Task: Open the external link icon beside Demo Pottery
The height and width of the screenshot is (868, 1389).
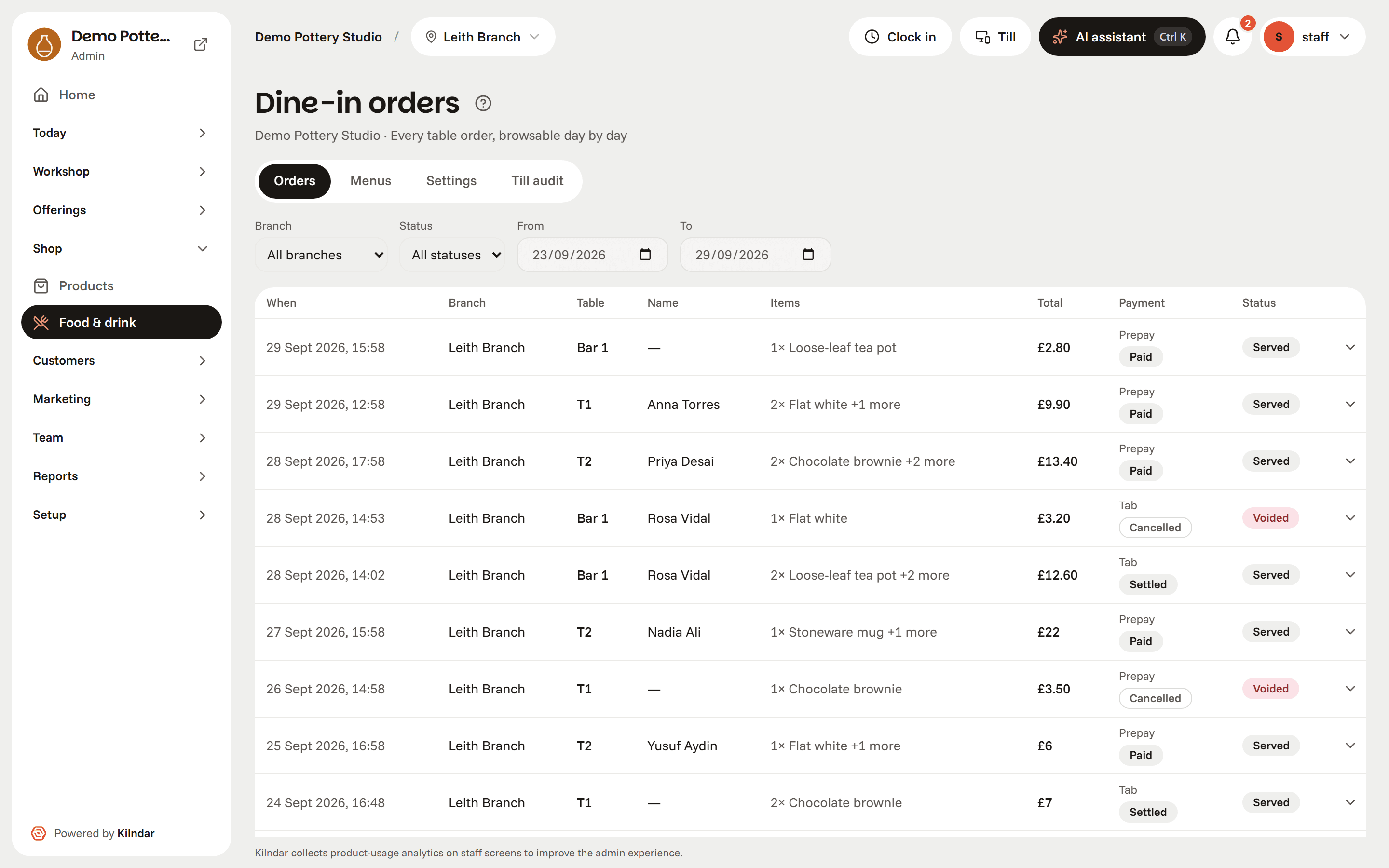Action: [200, 44]
